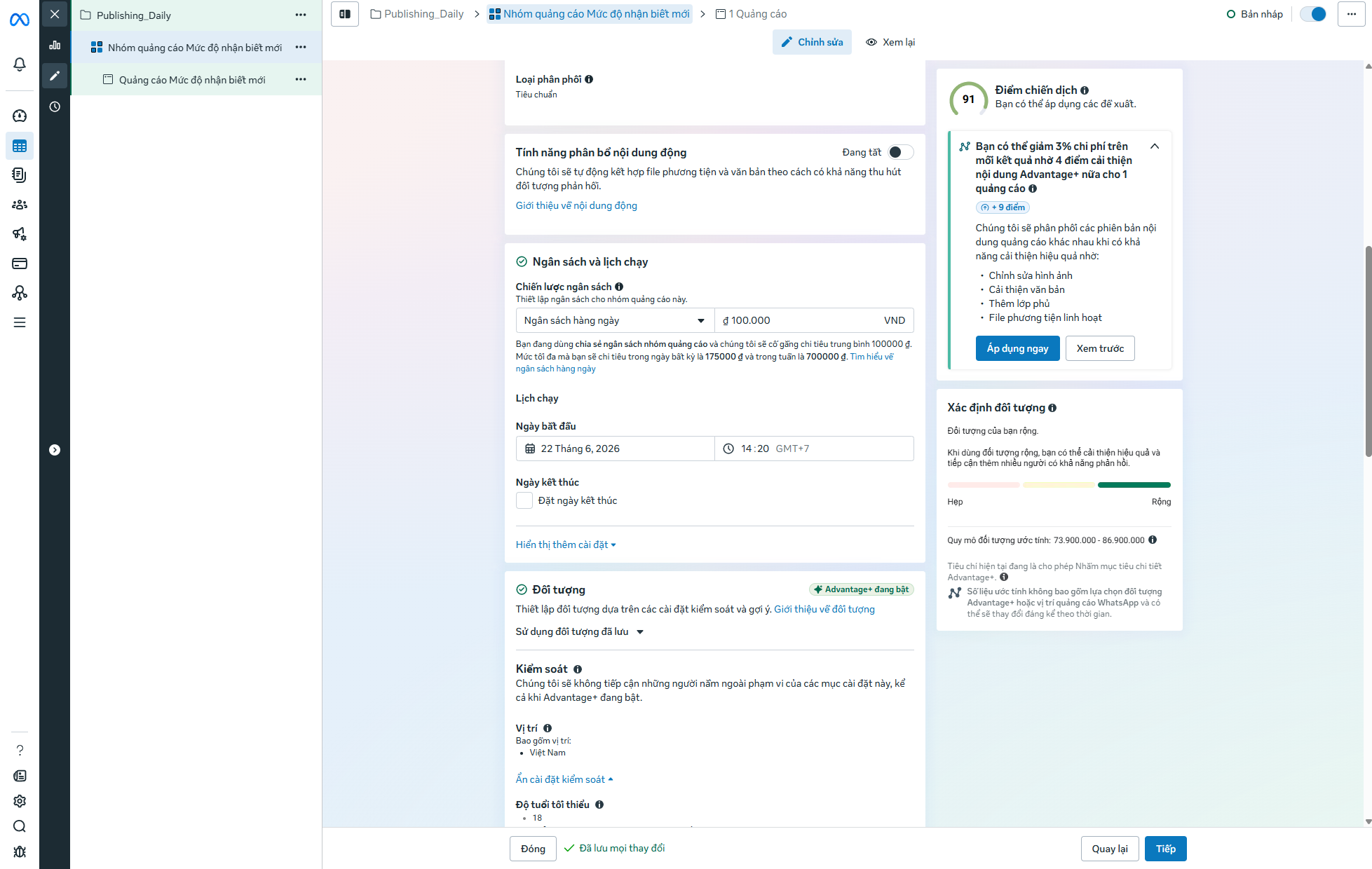1372x869 pixels.
Task: Select the pencil edit icon in sidebar
Action: point(55,76)
